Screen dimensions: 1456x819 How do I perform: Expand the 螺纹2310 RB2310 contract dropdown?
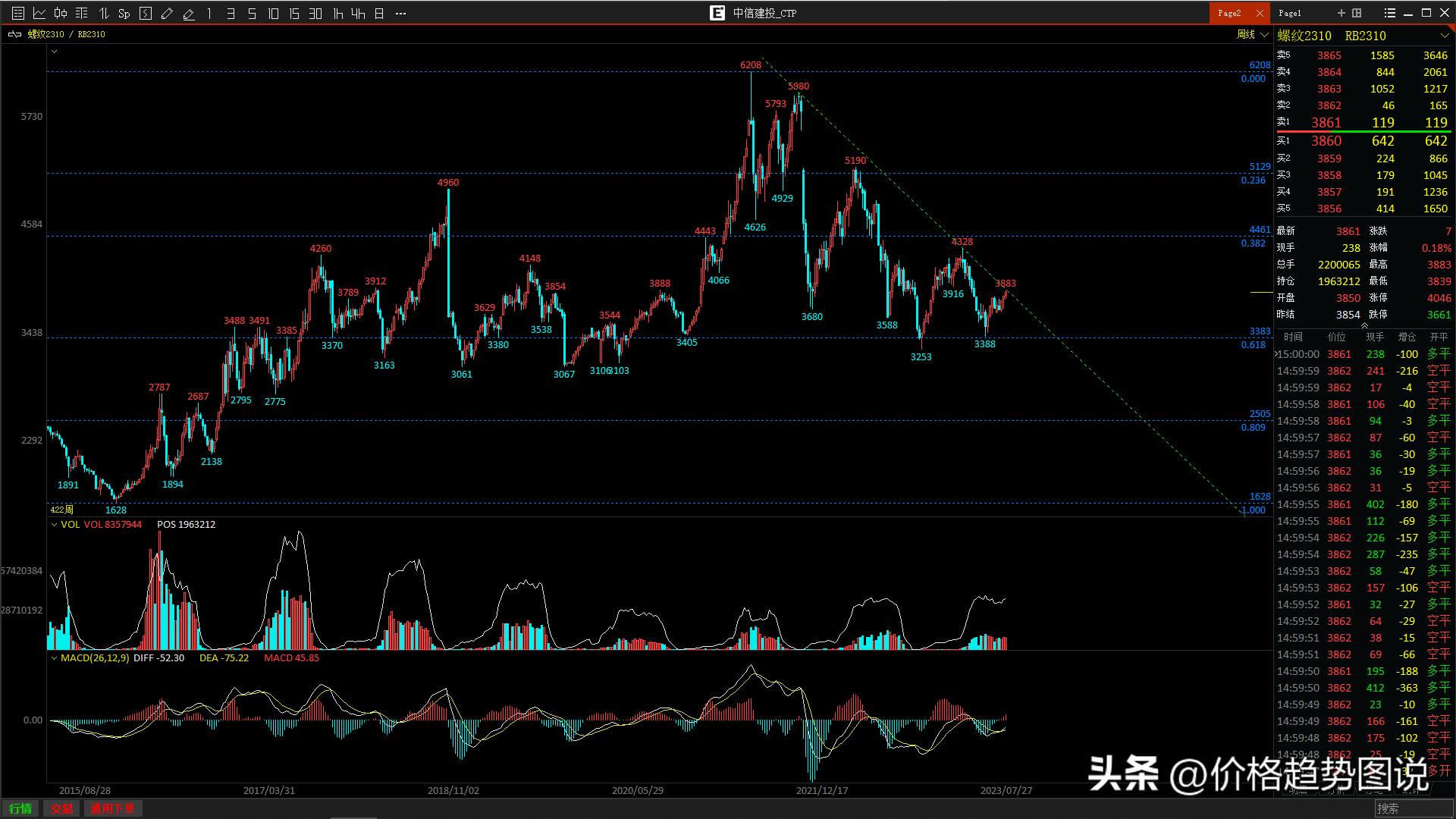click(1444, 36)
